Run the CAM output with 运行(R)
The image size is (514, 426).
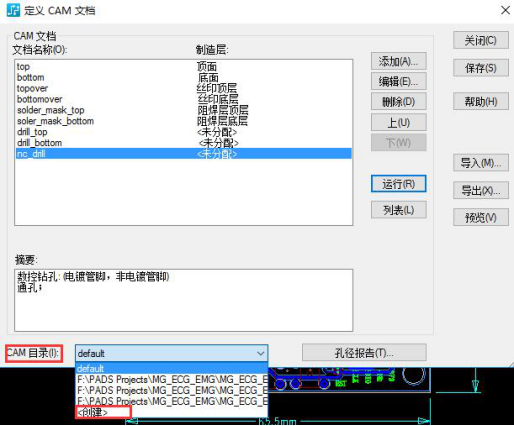[399, 184]
